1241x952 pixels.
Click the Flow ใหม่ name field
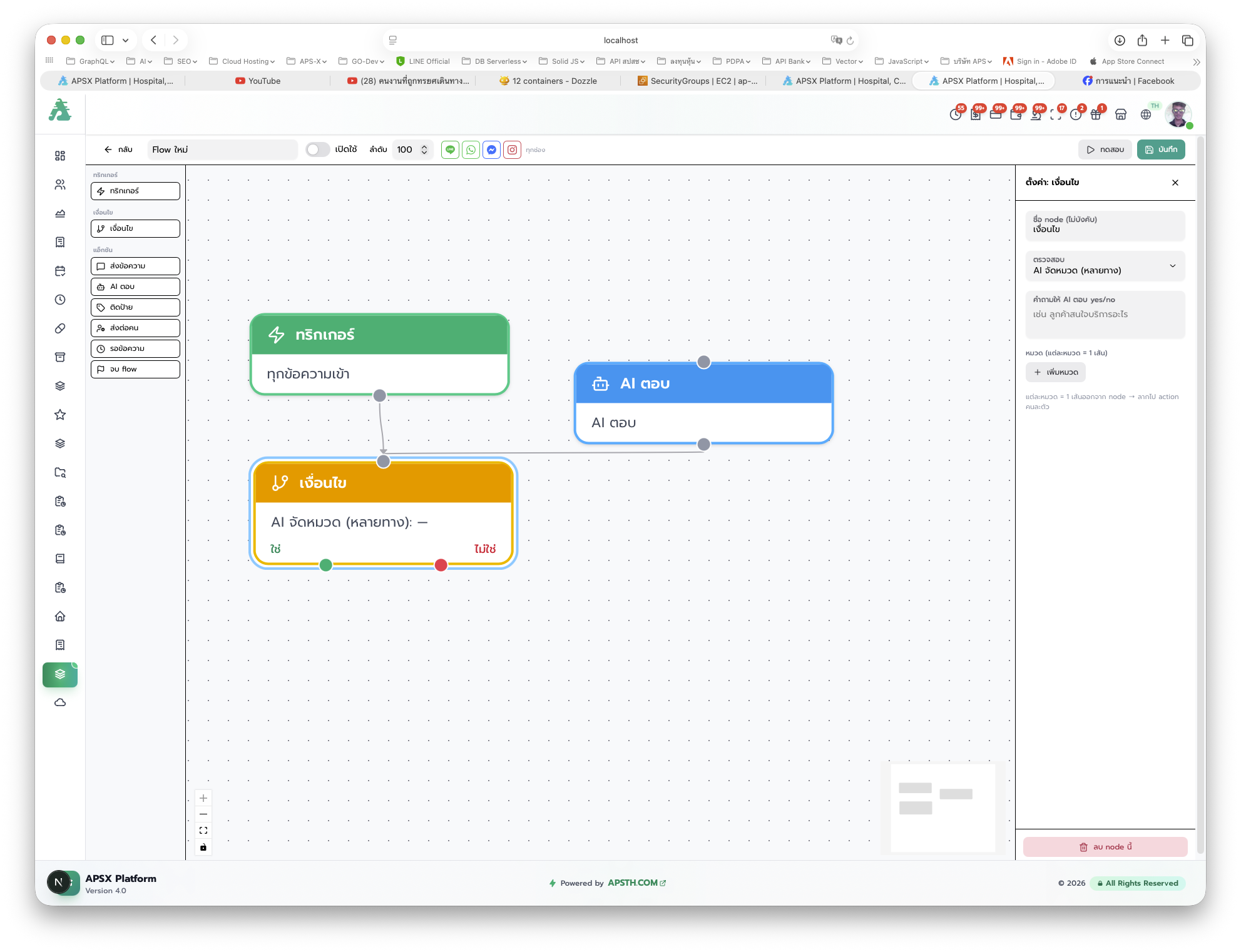point(222,149)
